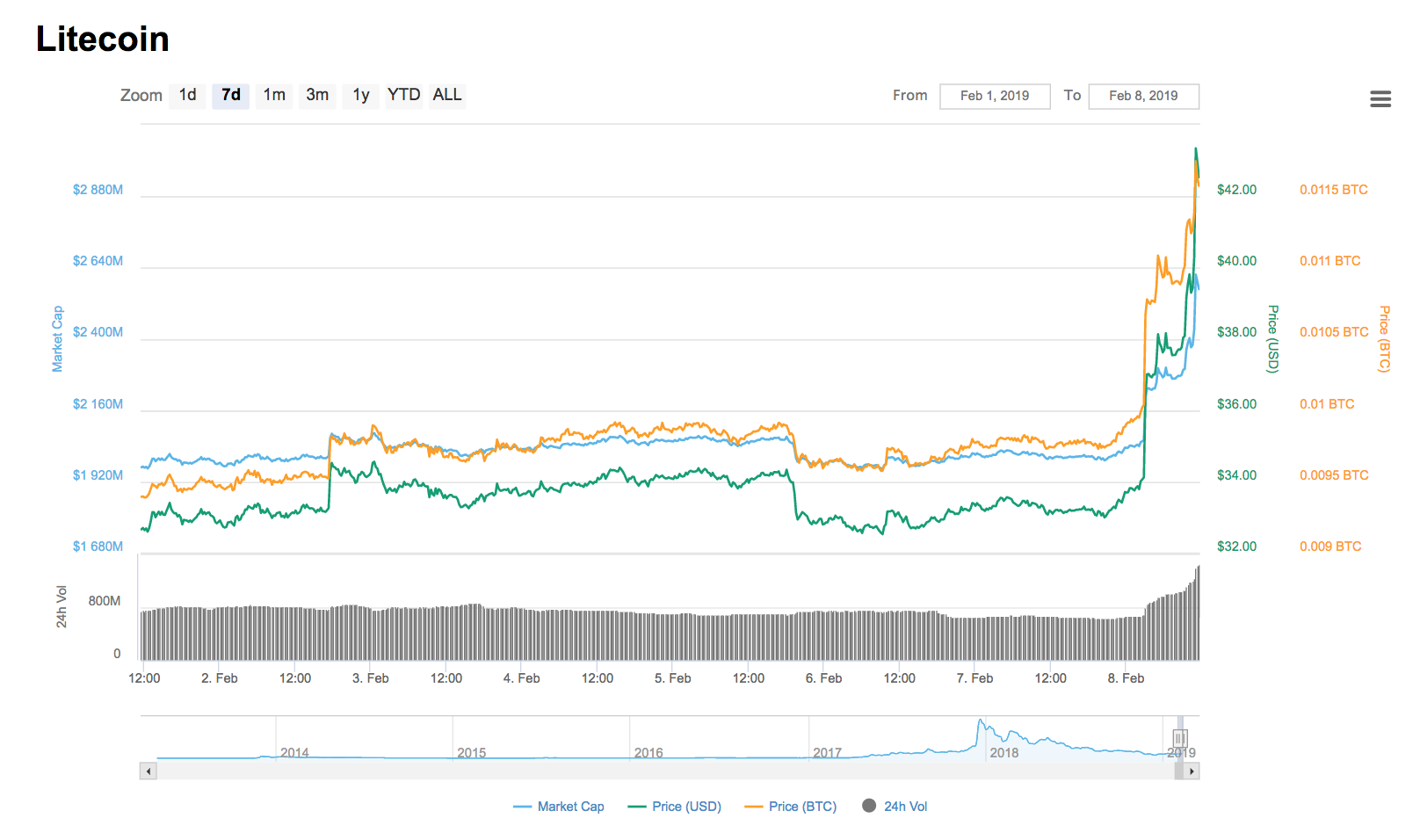
Task: Select the YTD zoom button
Action: click(404, 95)
